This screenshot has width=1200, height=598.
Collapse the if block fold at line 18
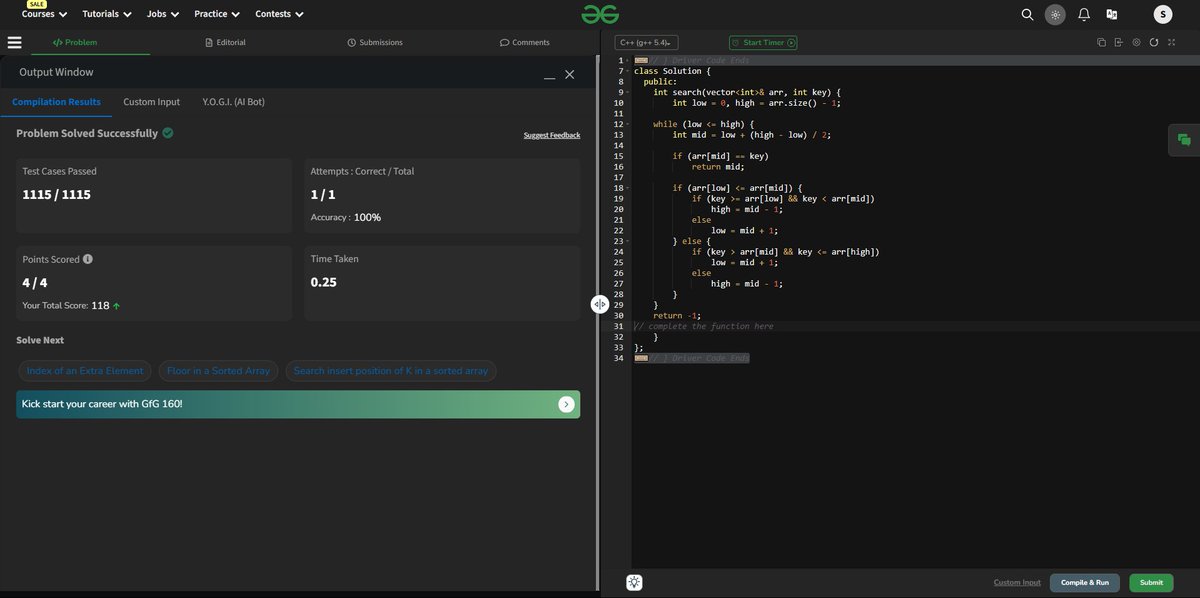(x=627, y=188)
